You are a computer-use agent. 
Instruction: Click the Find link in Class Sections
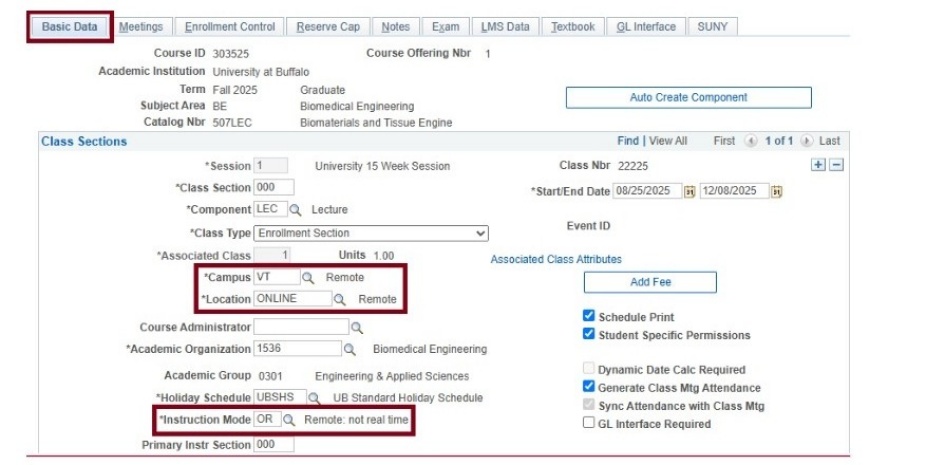click(628, 141)
